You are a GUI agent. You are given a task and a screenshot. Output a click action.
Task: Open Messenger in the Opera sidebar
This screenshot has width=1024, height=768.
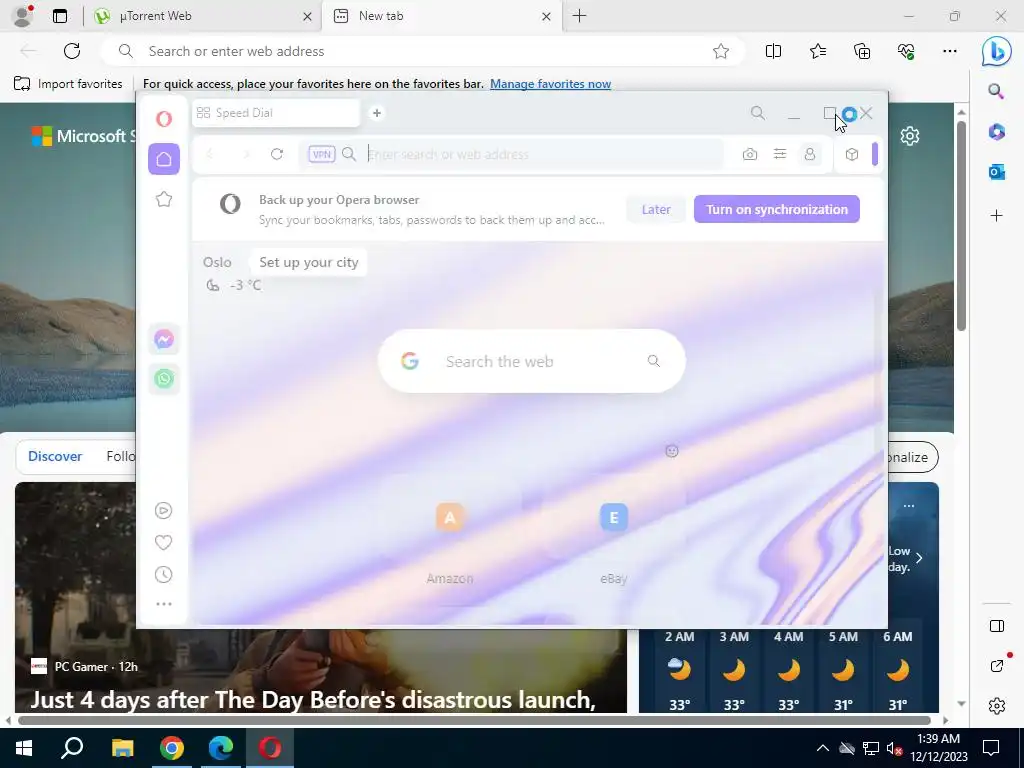pos(164,340)
